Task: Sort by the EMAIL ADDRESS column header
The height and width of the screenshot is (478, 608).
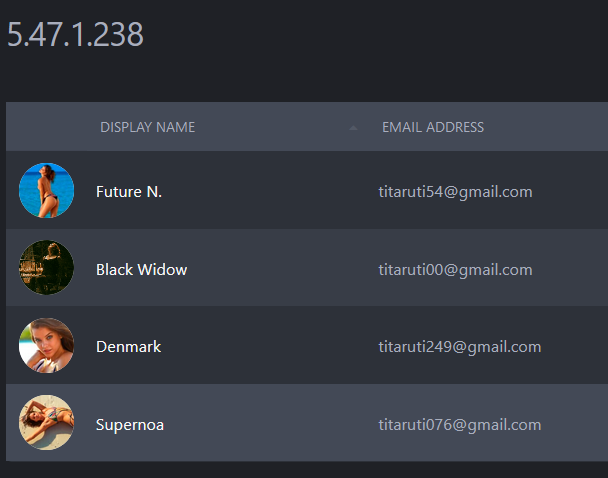Action: pyautogui.click(x=432, y=127)
